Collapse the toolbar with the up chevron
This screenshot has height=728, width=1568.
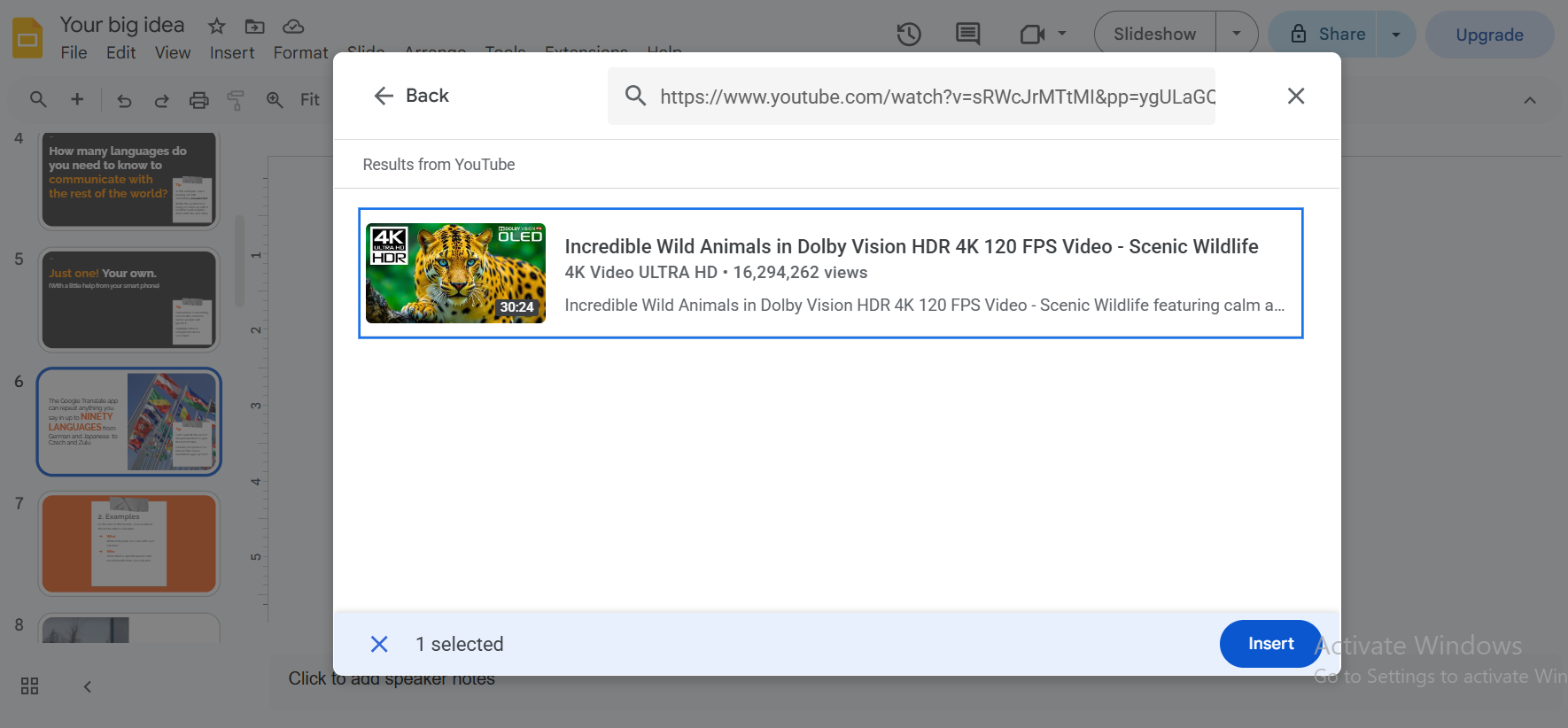click(1530, 100)
